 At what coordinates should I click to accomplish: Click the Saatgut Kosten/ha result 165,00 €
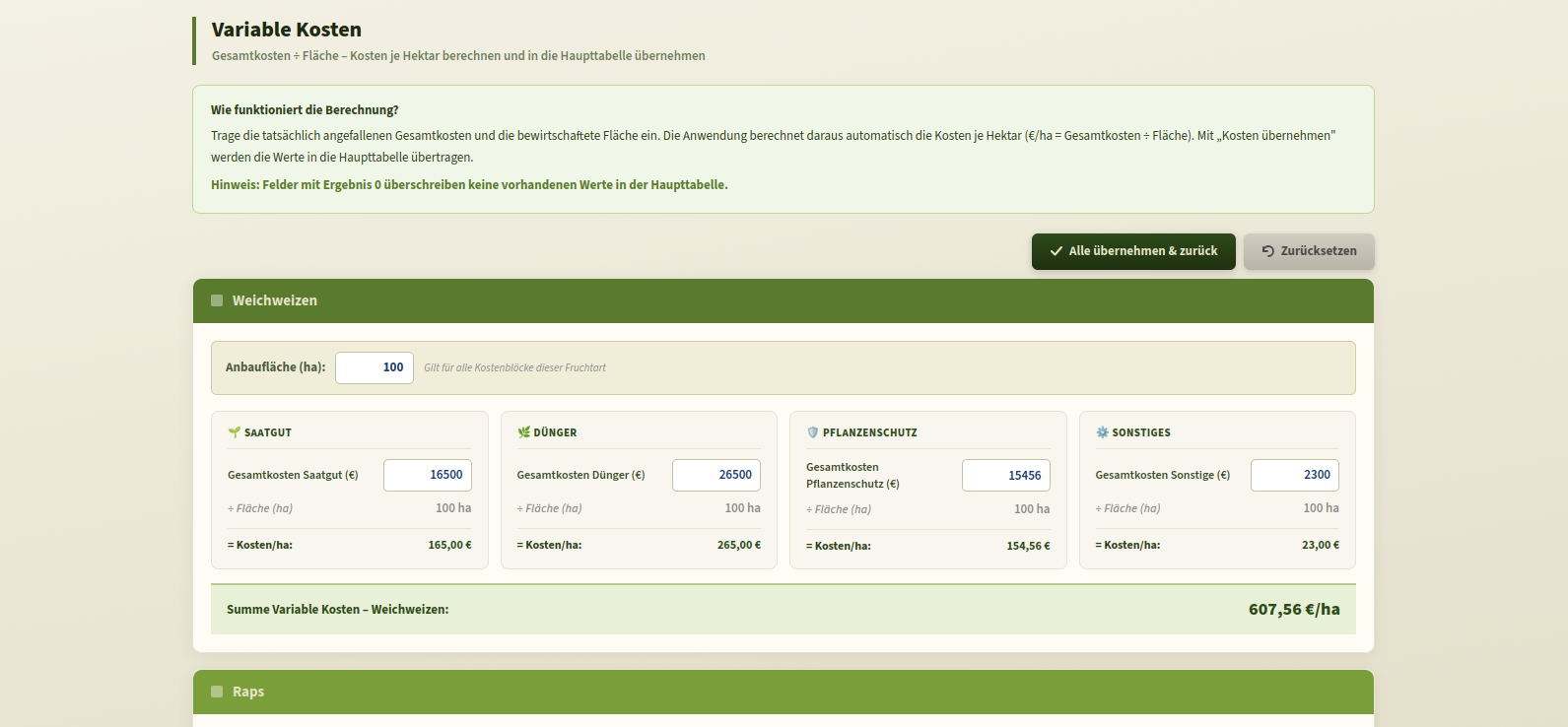point(449,545)
